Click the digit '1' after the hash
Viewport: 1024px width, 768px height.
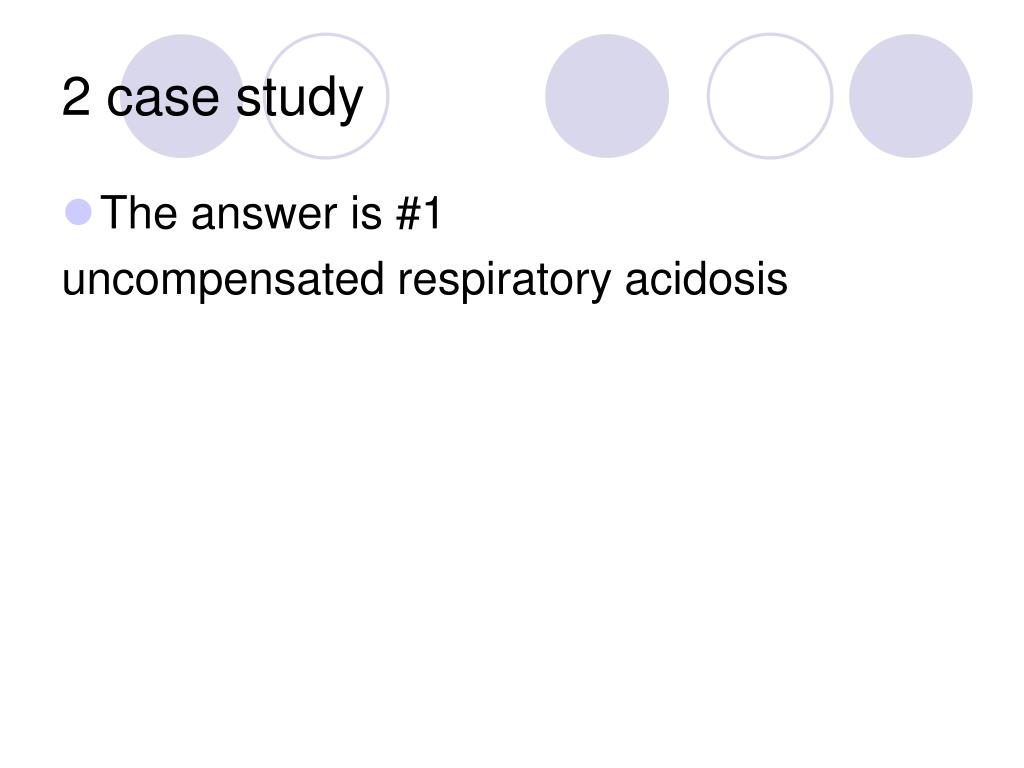(432, 213)
